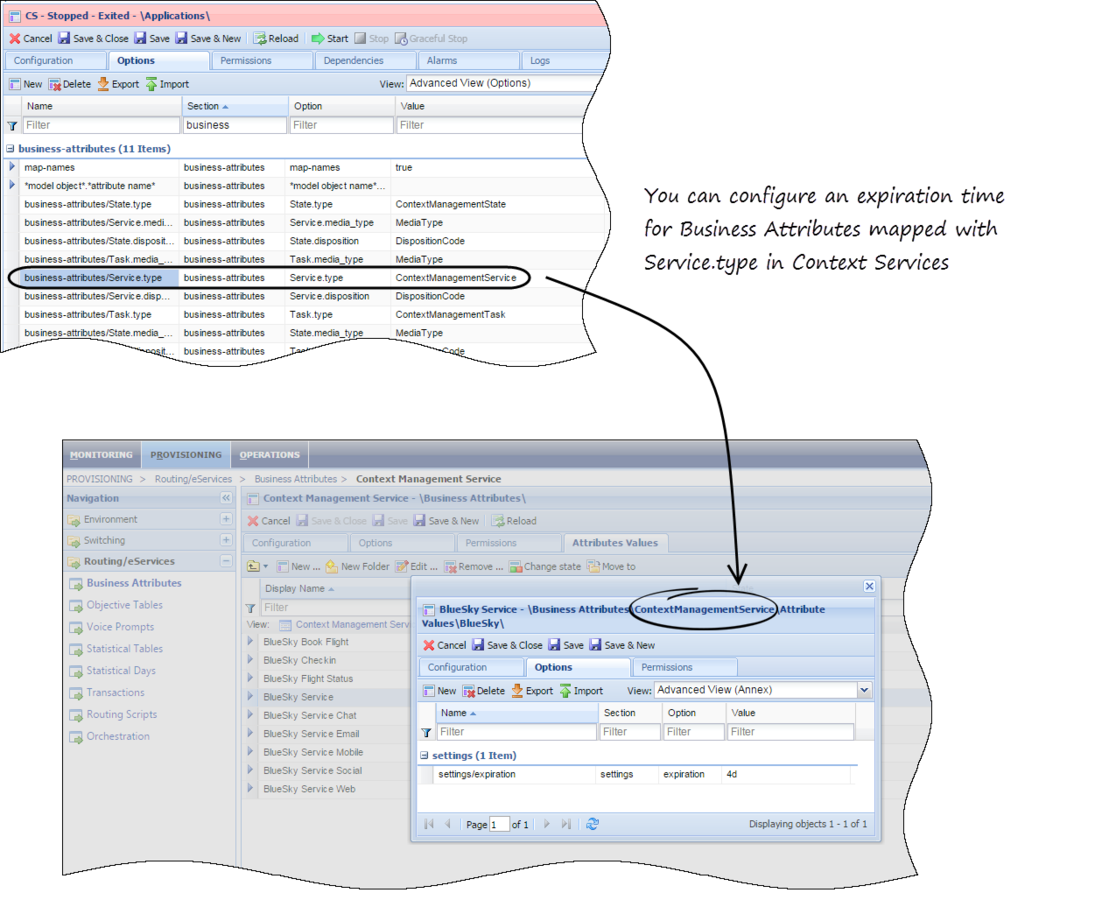The image size is (1116, 900).
Task: Click Cancel in the CS application toolbar
Action: pos(15,39)
